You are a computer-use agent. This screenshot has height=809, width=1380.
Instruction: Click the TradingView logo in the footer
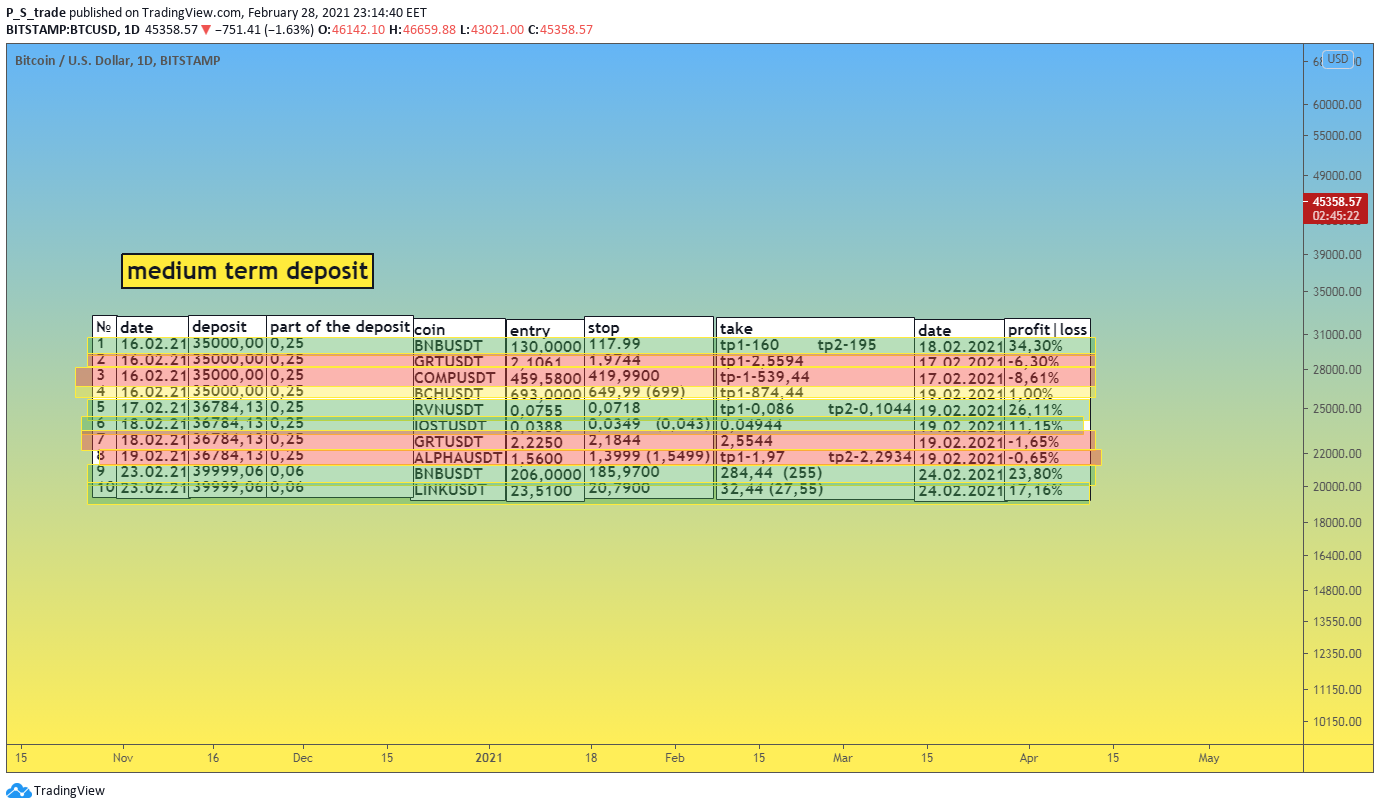(x=55, y=791)
